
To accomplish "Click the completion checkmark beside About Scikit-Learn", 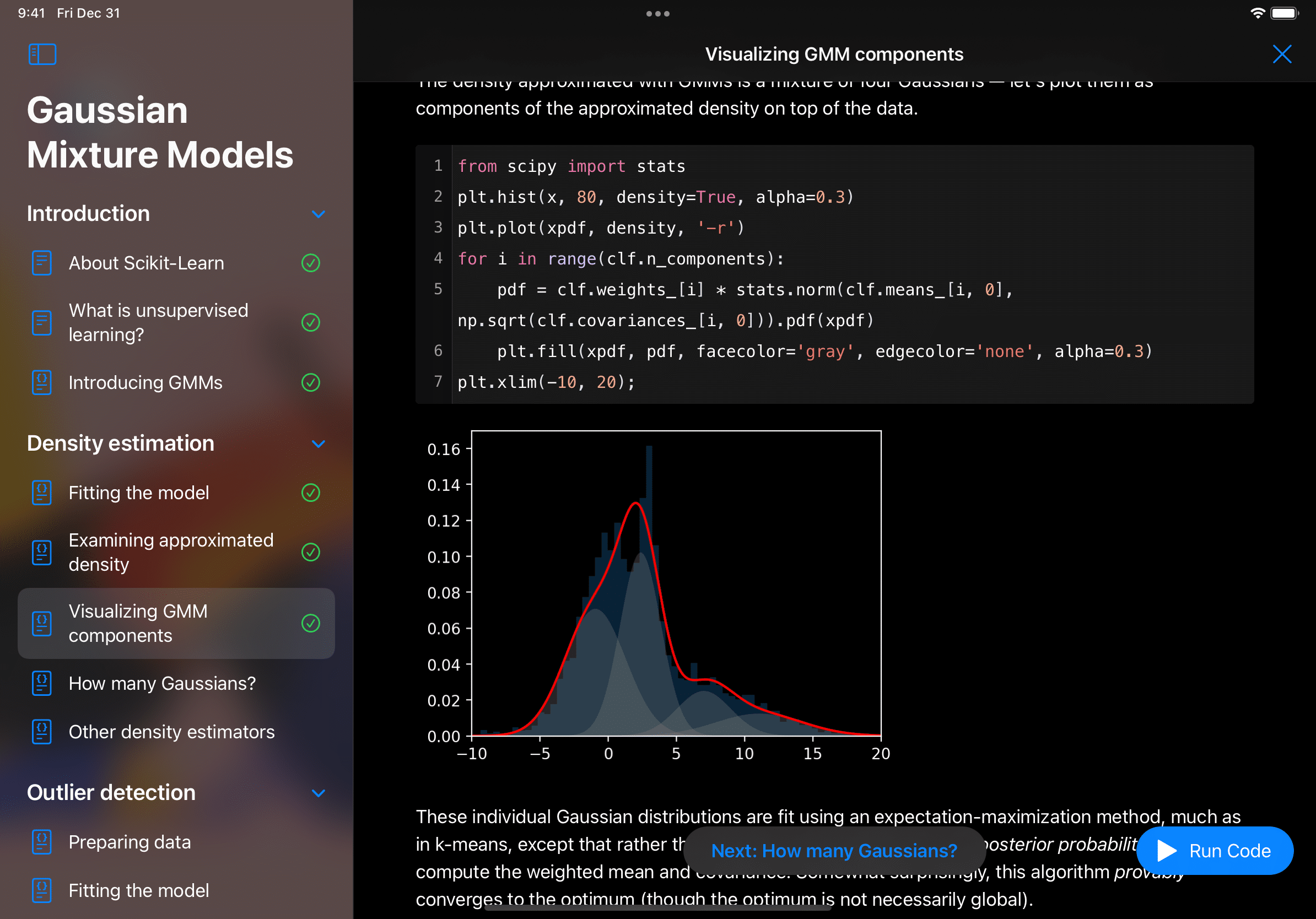I will 310,263.
